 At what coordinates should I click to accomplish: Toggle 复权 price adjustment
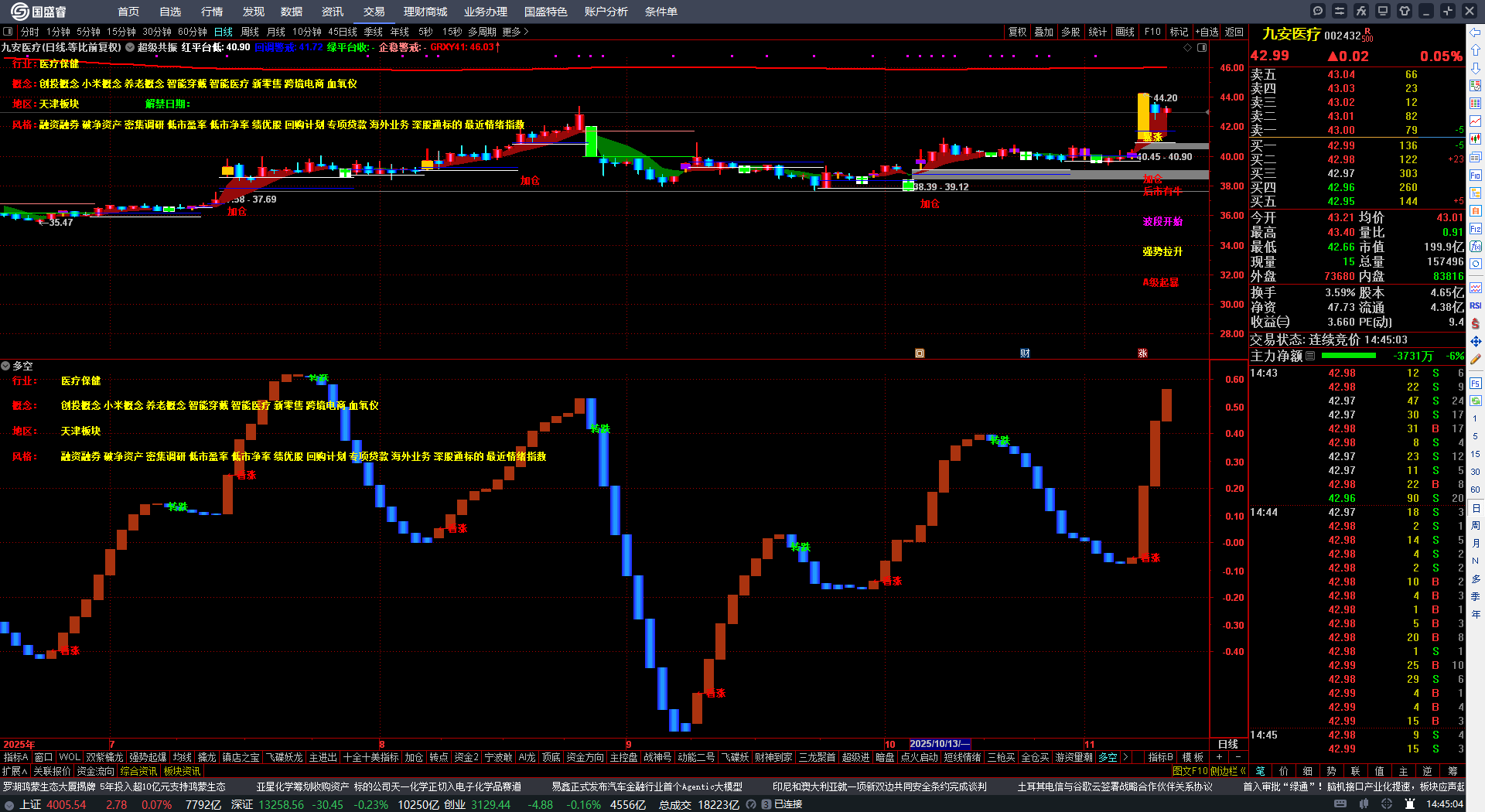click(1017, 32)
